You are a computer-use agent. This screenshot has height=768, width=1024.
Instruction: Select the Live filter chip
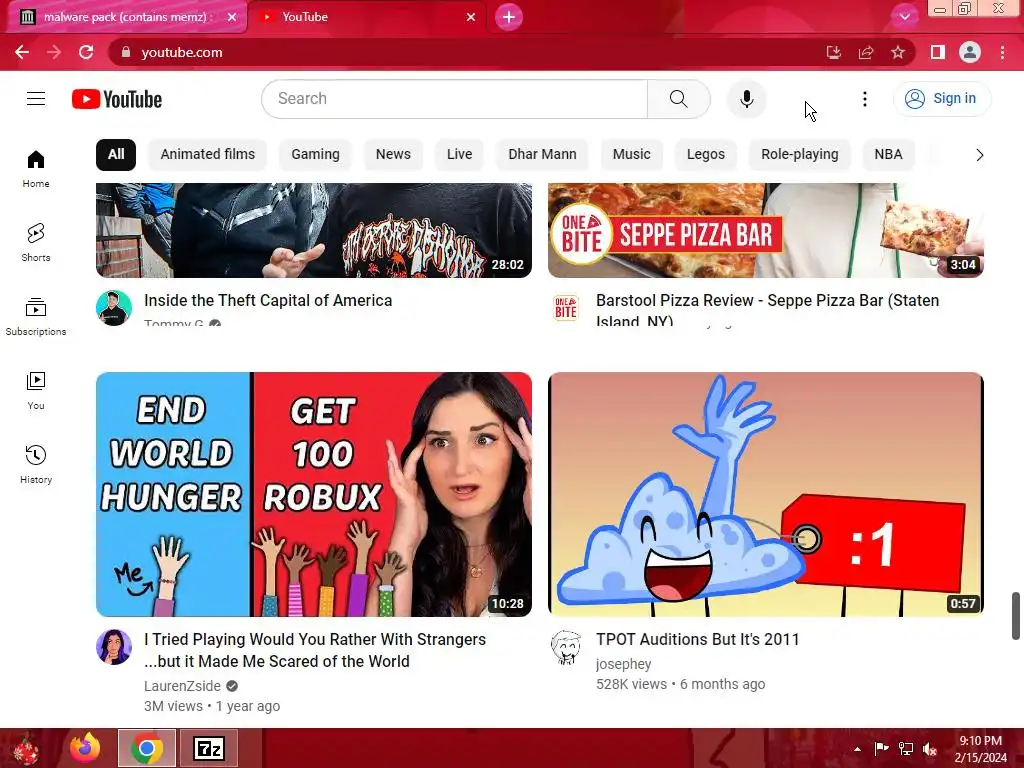pyautogui.click(x=459, y=155)
